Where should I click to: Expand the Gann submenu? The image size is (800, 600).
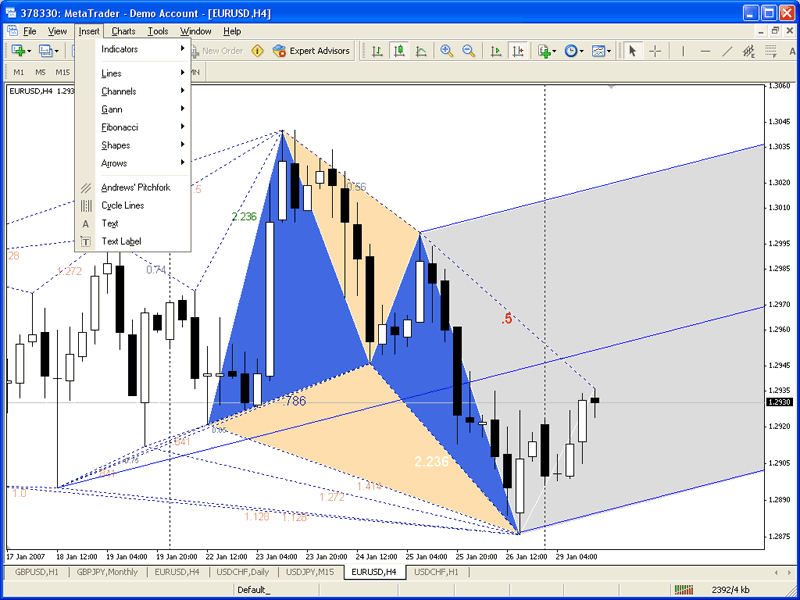pos(133,109)
